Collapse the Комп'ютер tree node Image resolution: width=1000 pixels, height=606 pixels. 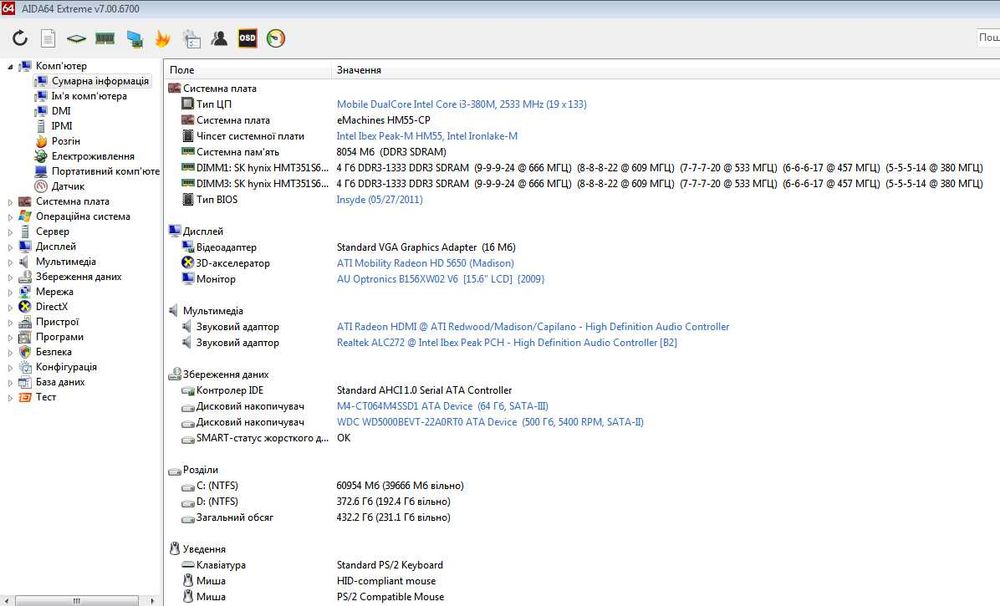coord(10,66)
